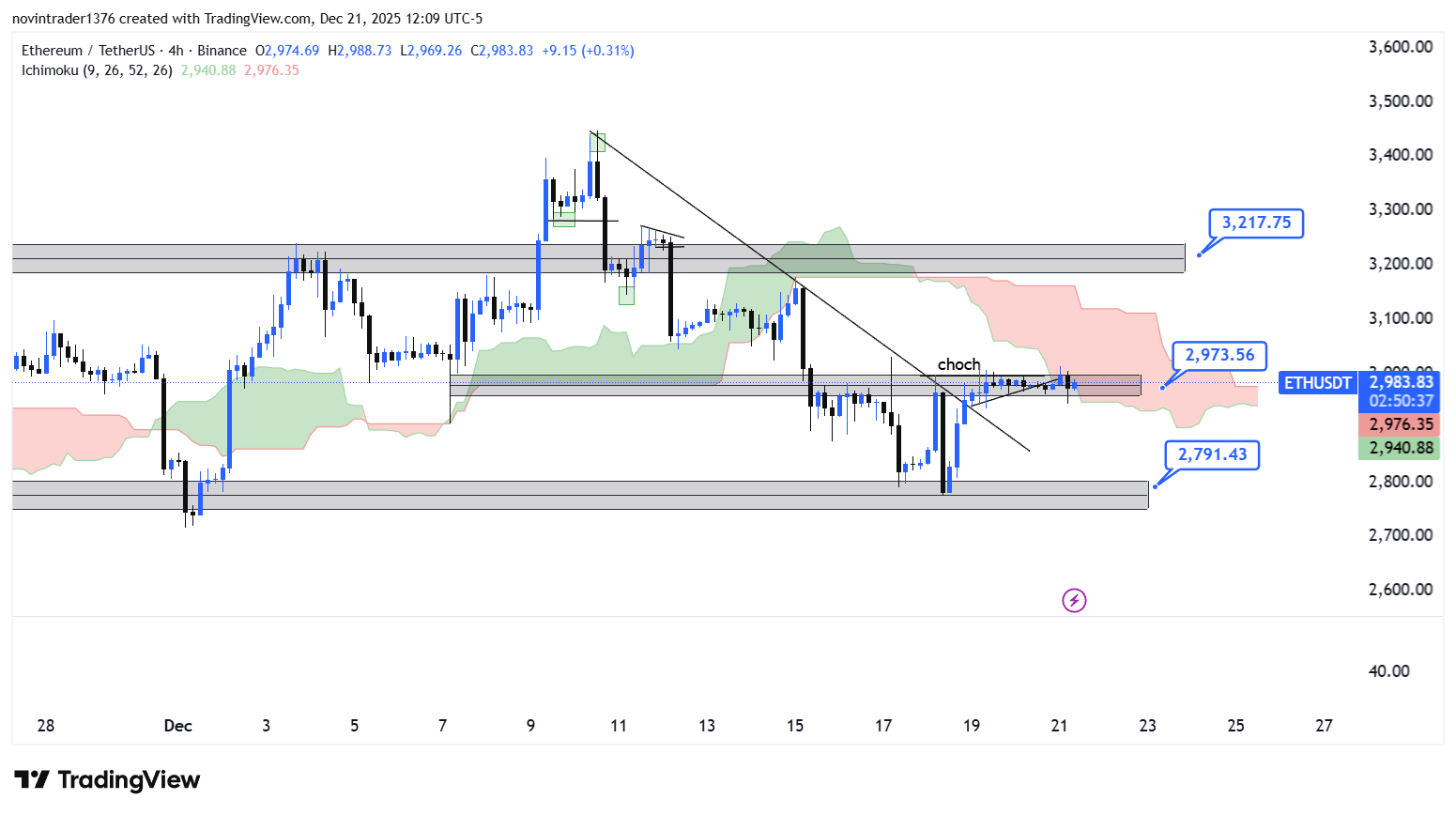Image resolution: width=1456 pixels, height=815 pixels.
Task: Click the Dec label on the time axis
Action: point(177,726)
